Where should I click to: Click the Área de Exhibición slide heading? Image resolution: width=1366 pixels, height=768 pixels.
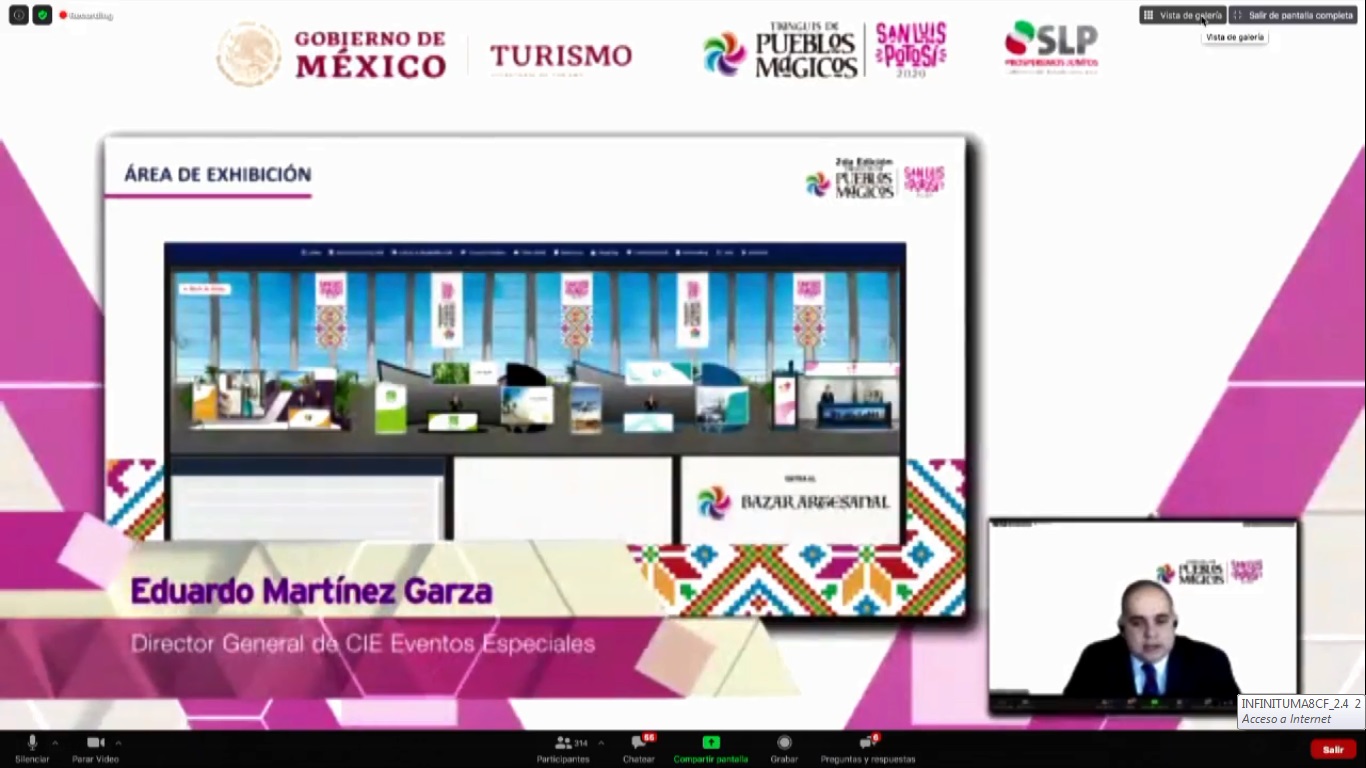pos(217,175)
